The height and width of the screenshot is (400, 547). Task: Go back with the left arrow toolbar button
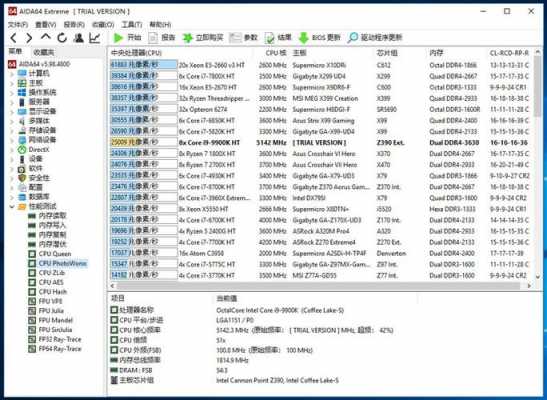point(14,38)
